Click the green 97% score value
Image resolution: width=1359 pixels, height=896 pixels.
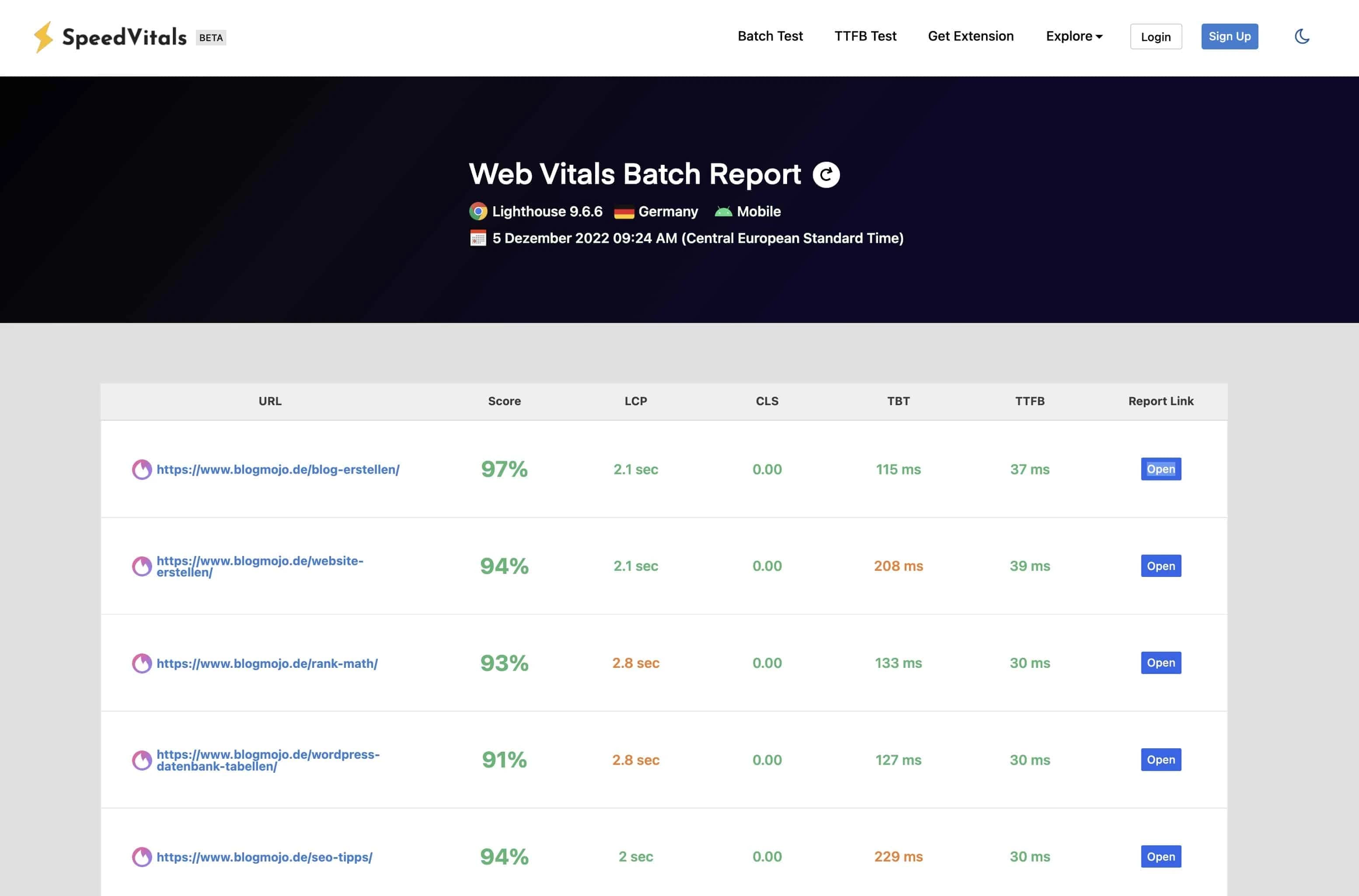504,469
